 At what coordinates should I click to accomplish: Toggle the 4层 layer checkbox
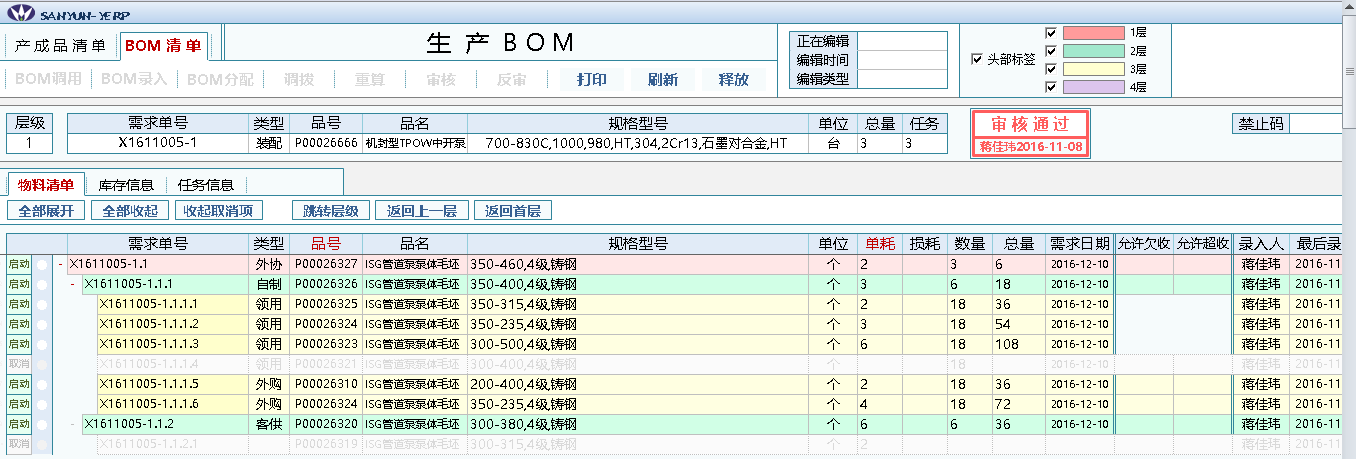(1050, 87)
